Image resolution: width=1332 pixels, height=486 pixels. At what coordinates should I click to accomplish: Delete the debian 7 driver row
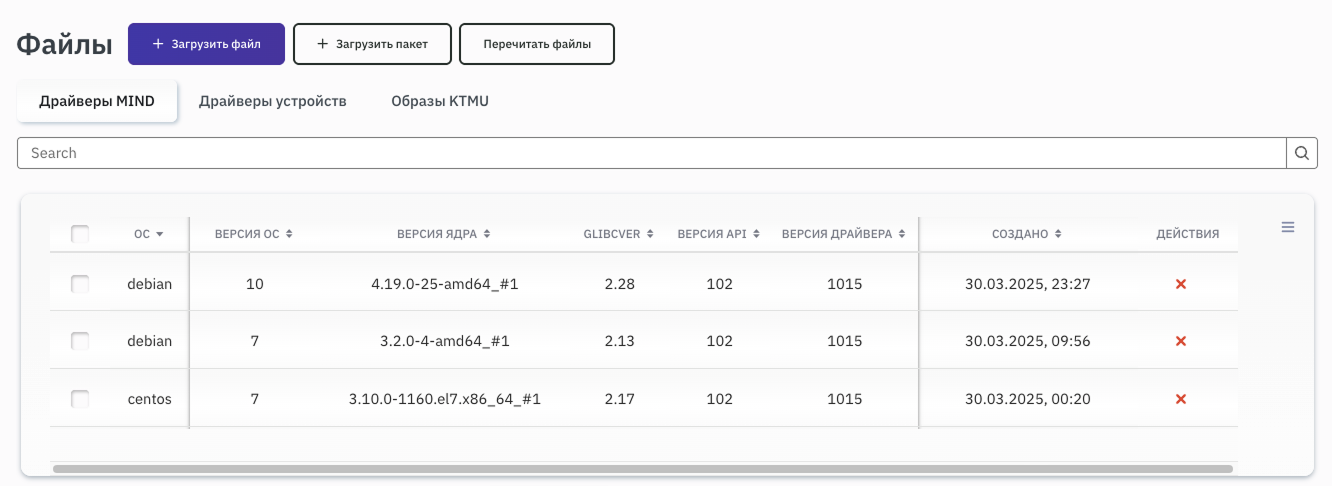coord(1180,341)
